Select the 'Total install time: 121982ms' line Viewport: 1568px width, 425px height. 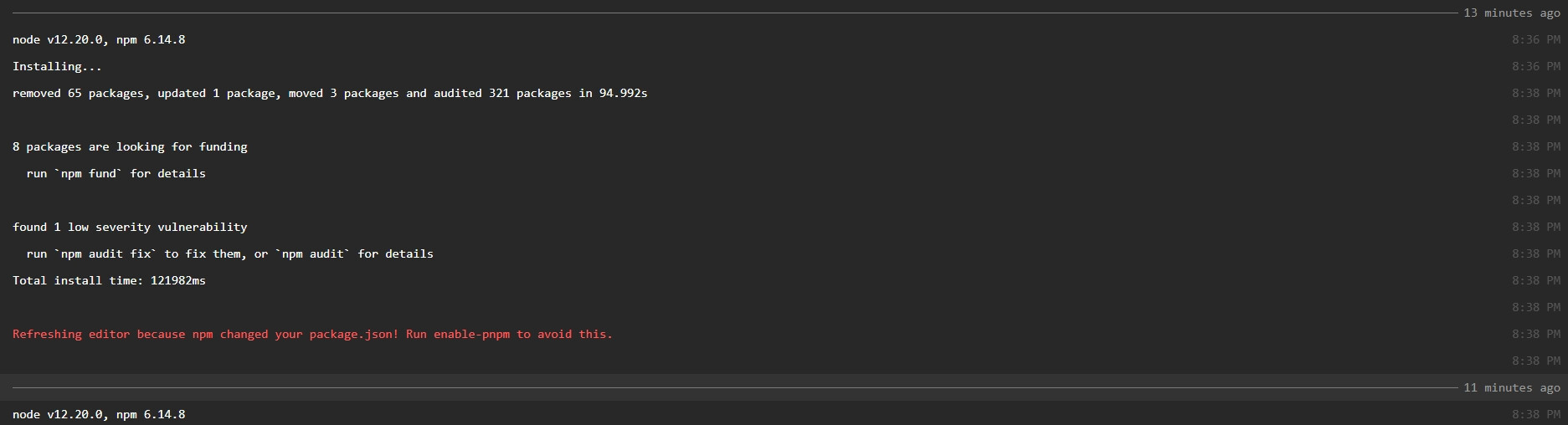pos(109,280)
